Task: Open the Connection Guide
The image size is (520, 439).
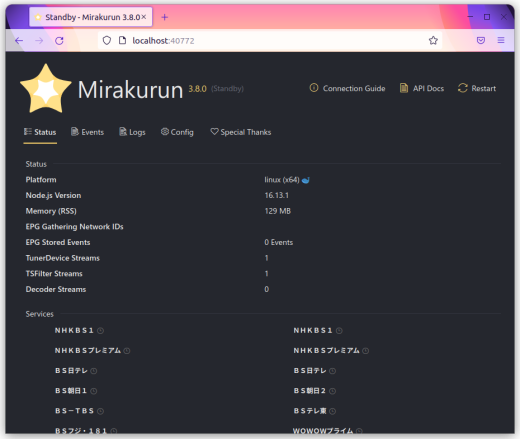Action: pyautogui.click(x=347, y=88)
